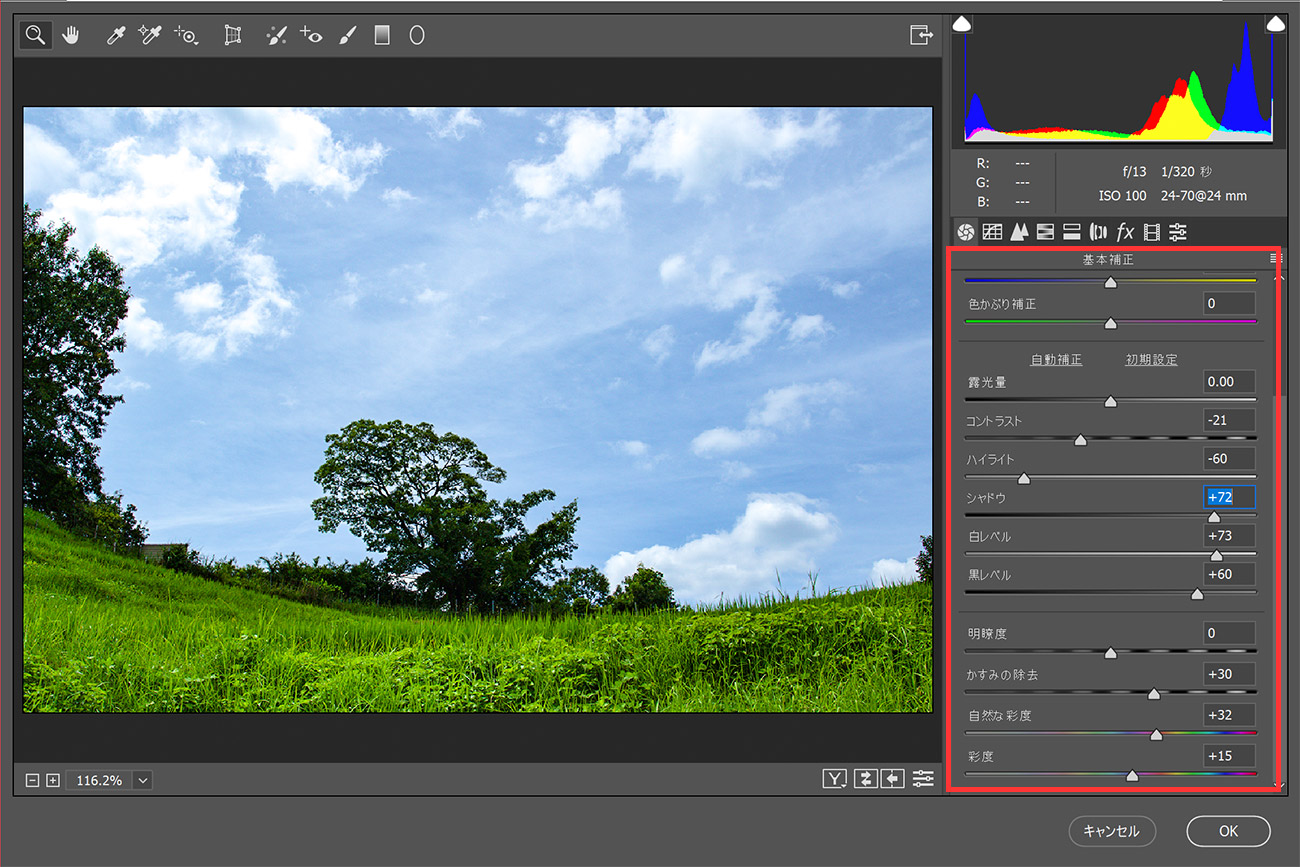Image resolution: width=1300 pixels, height=867 pixels.
Task: Click the 彩度 slider handle
Action: (1132, 775)
